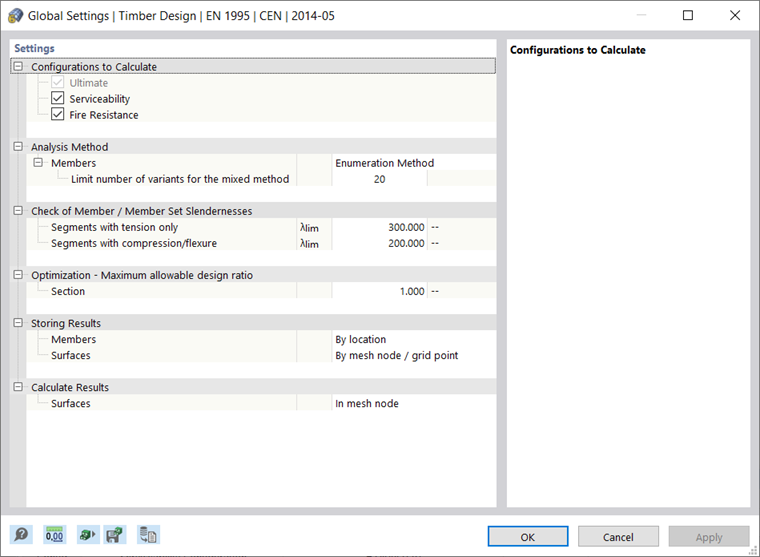Viewport: 760px width, 557px height.
Task: Collapse Check of Member Slendernesses section
Action: (x=18, y=210)
